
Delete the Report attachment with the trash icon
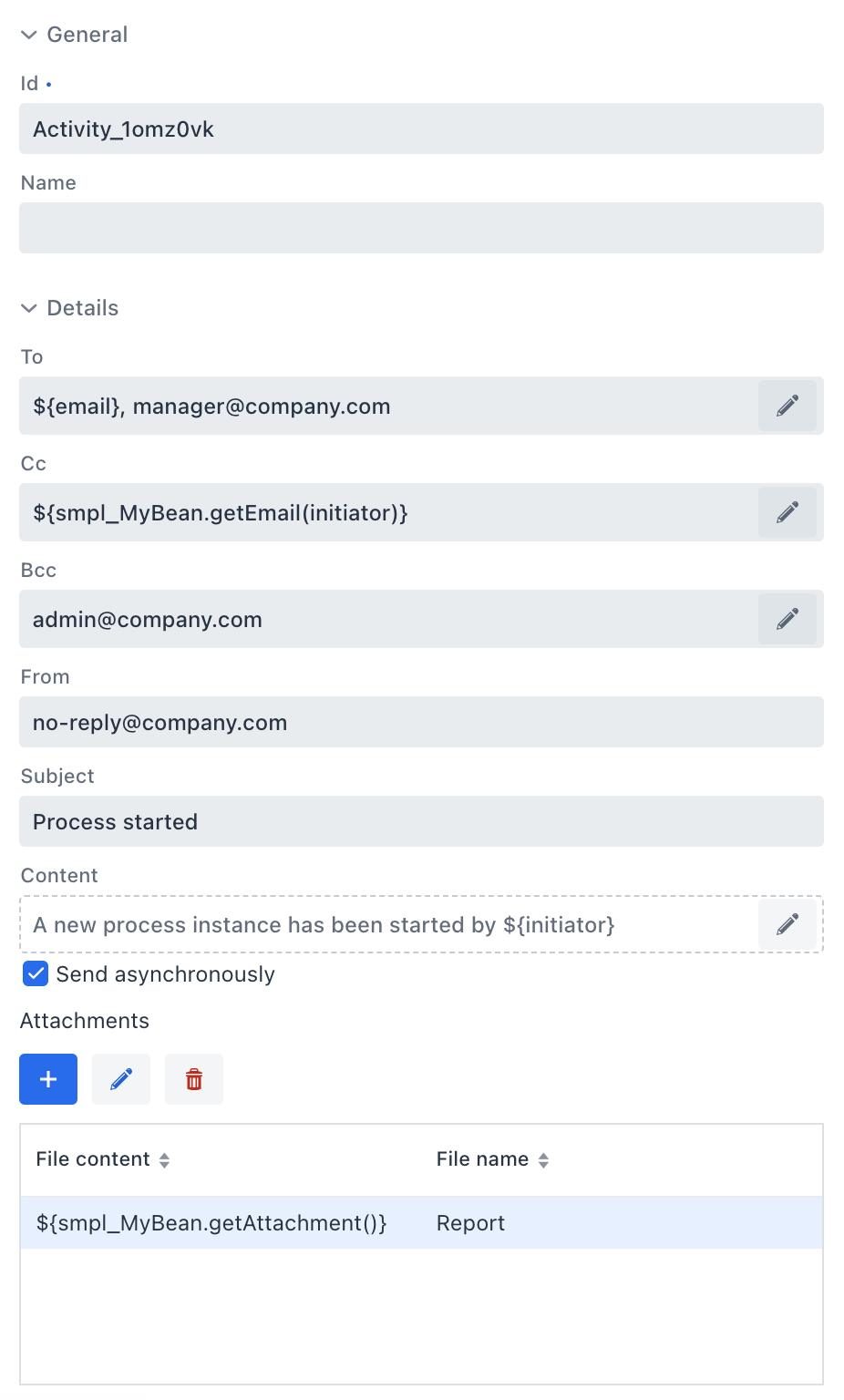pos(193,1079)
